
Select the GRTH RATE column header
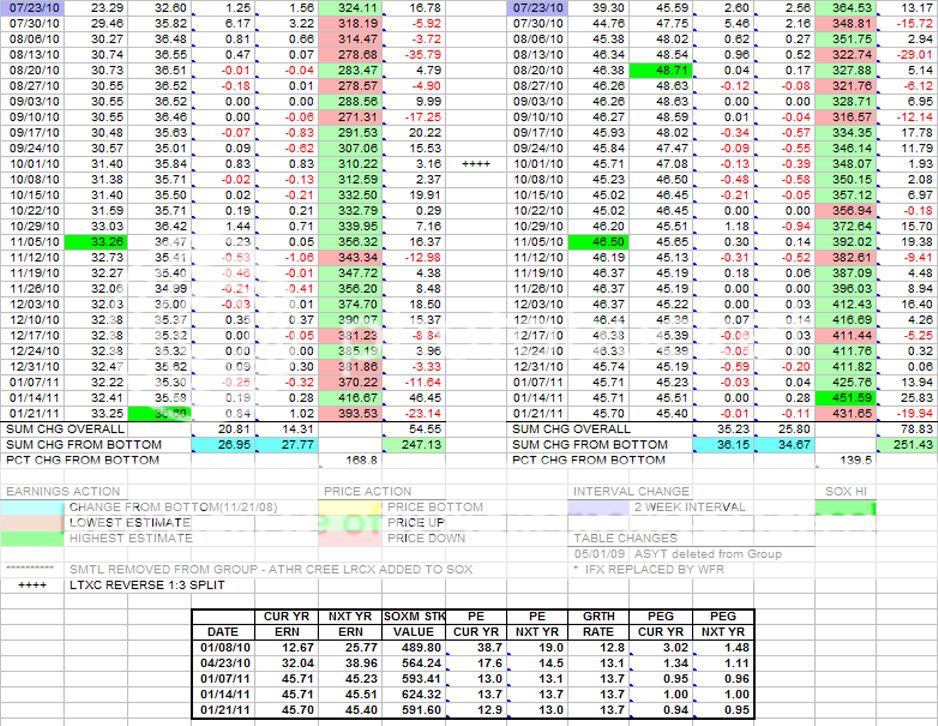tap(598, 624)
